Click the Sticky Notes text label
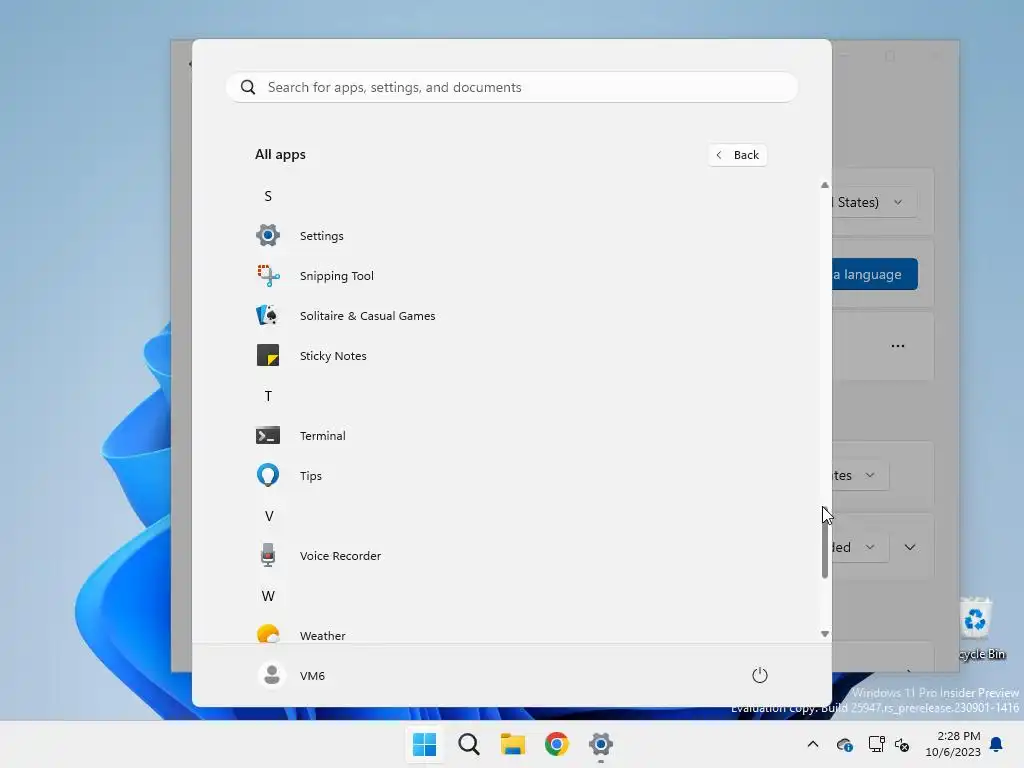 coord(333,356)
